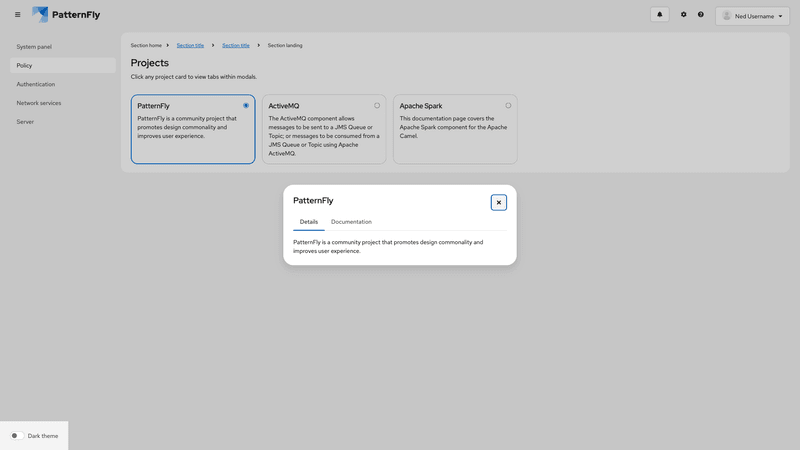Select the Apache Spark card radio button
Image resolution: width=800 pixels, height=450 pixels.
pyautogui.click(x=508, y=105)
